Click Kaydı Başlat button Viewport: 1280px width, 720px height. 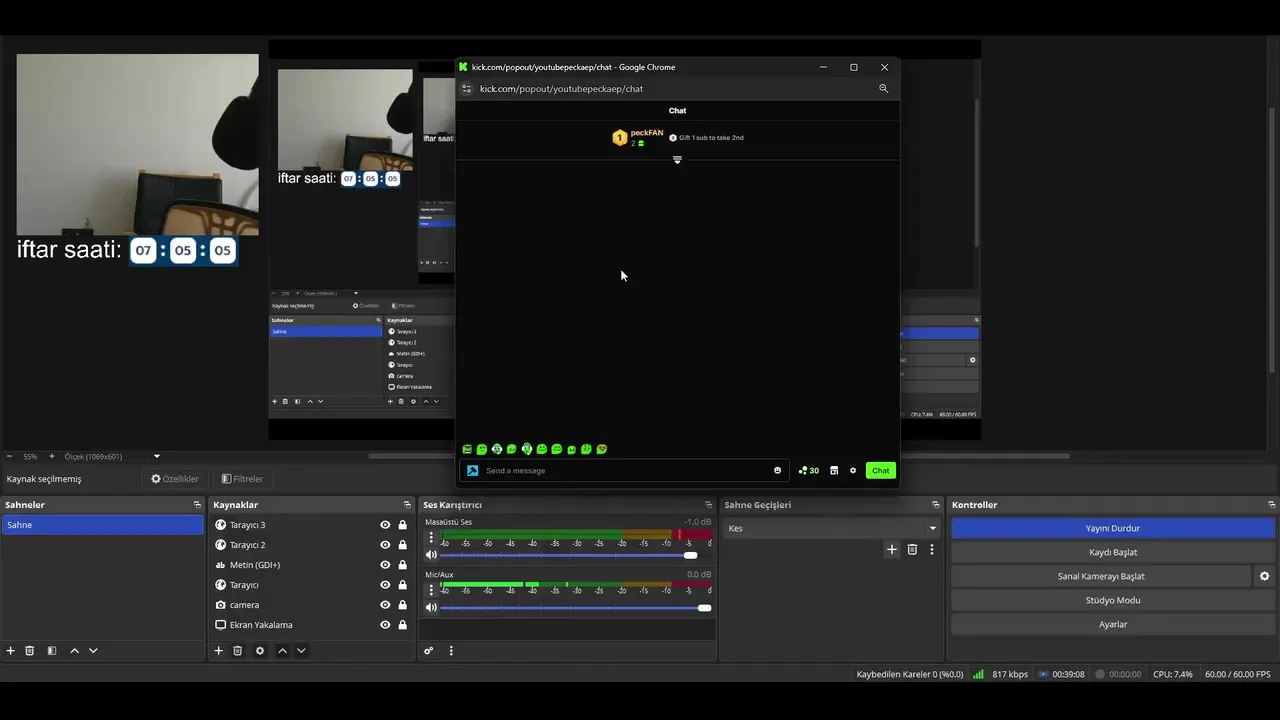(x=1113, y=552)
